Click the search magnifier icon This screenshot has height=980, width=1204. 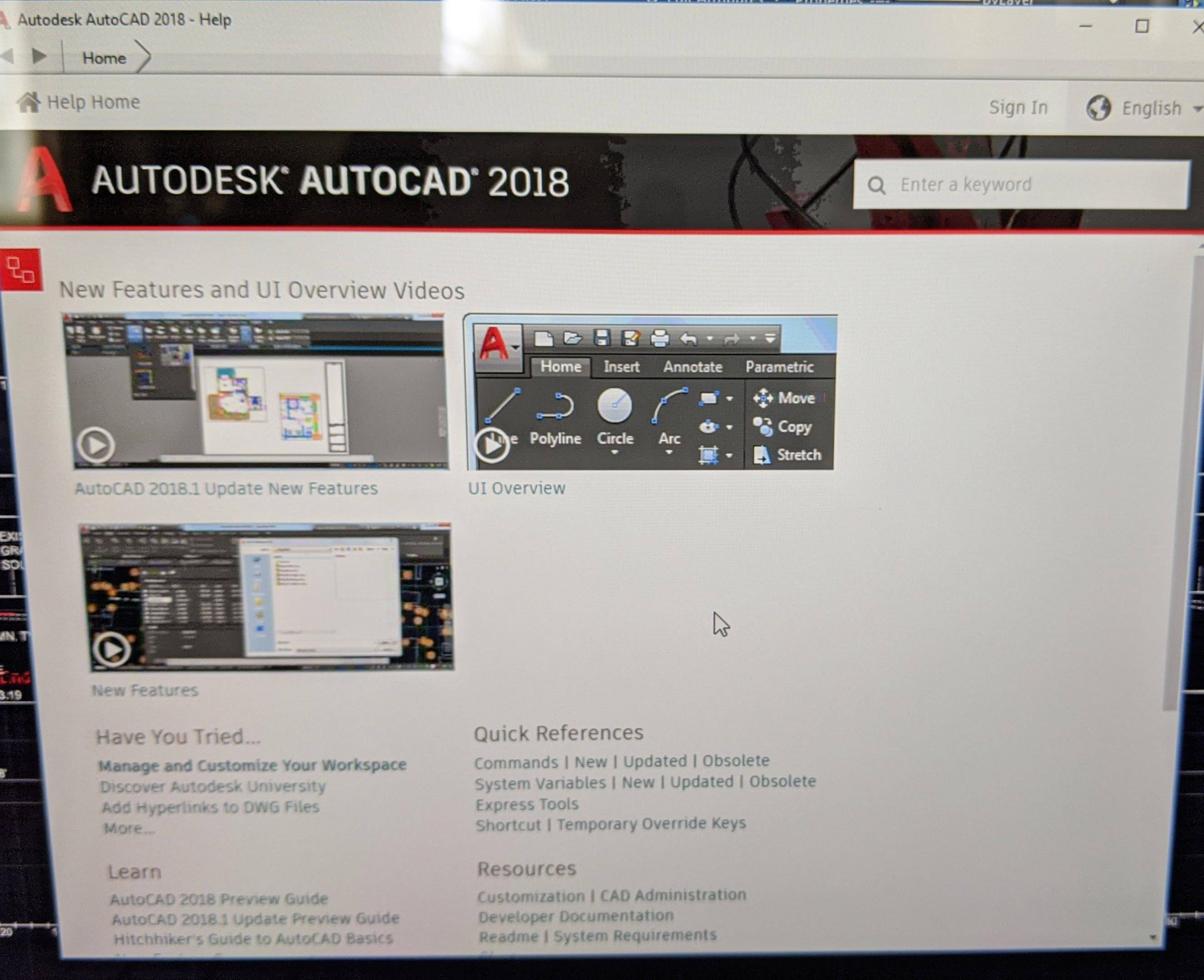[x=876, y=185]
